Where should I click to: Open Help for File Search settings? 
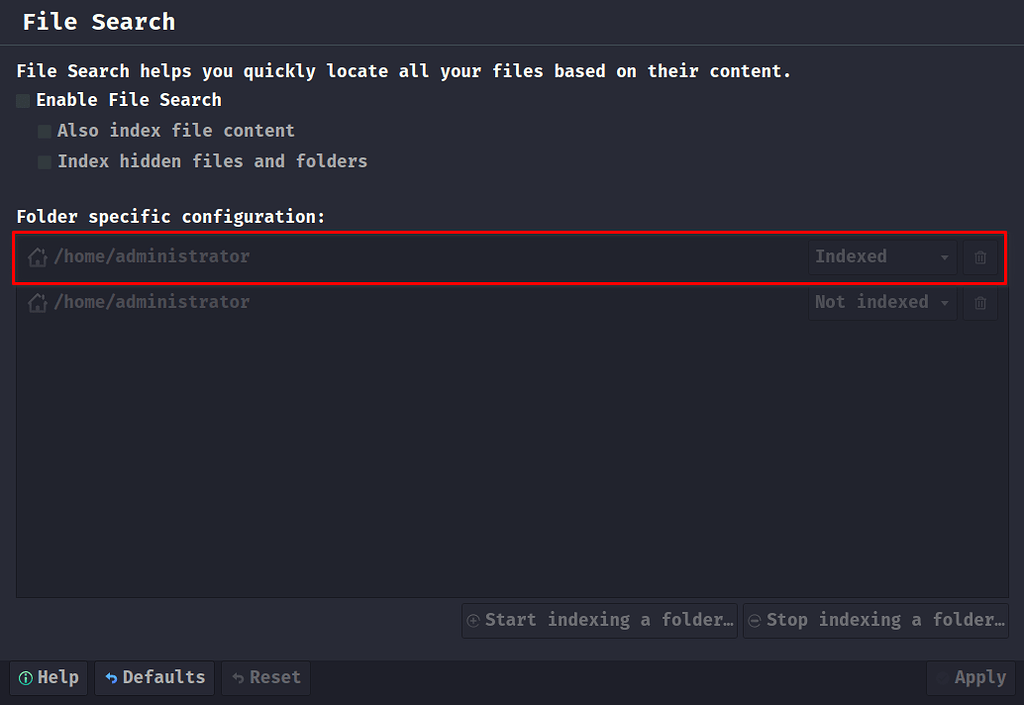click(48, 677)
